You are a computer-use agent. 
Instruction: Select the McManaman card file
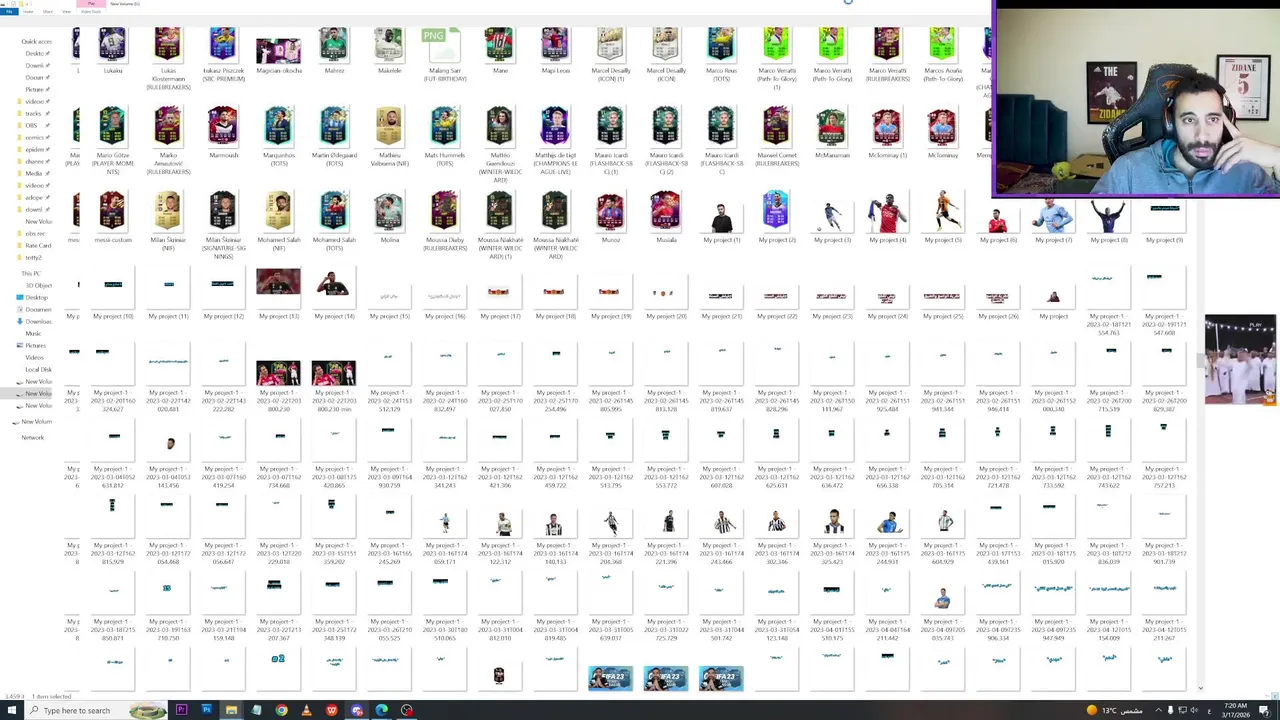pyautogui.click(x=831, y=134)
